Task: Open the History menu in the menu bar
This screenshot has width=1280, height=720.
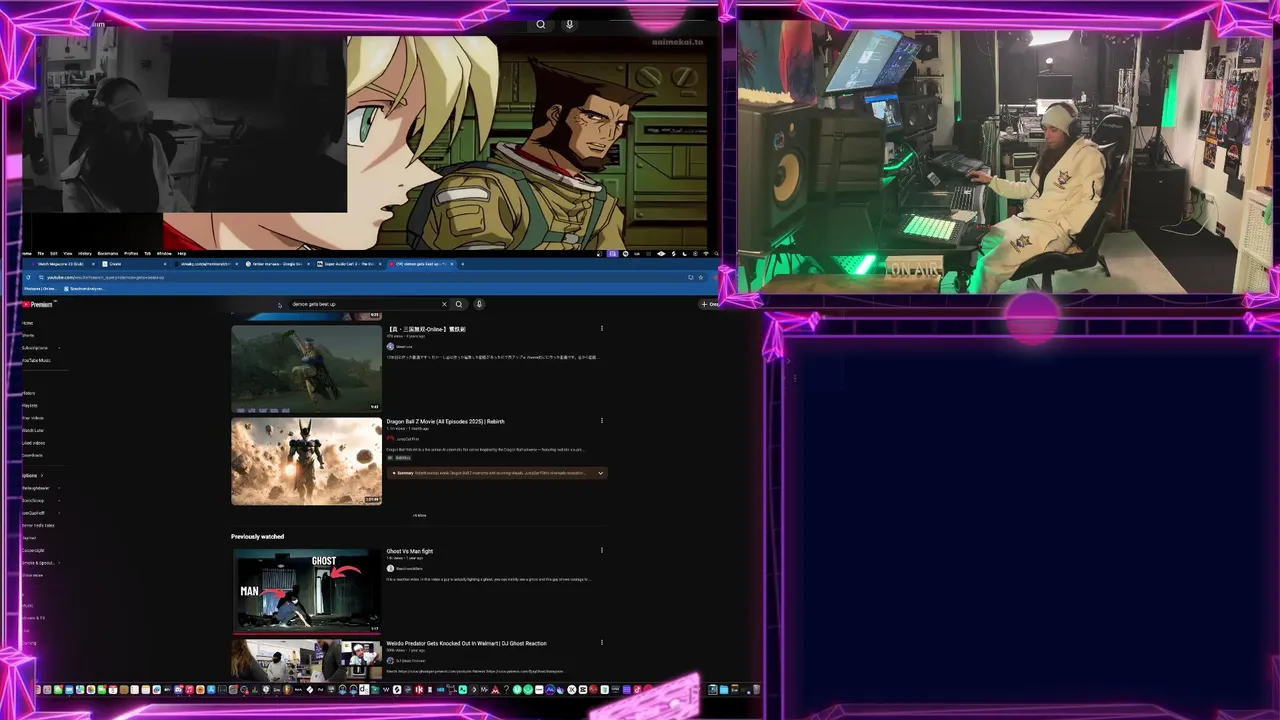Action: point(85,253)
